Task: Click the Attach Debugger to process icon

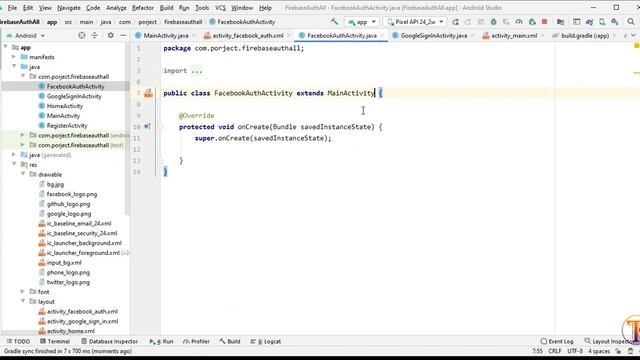Action: [x=532, y=22]
